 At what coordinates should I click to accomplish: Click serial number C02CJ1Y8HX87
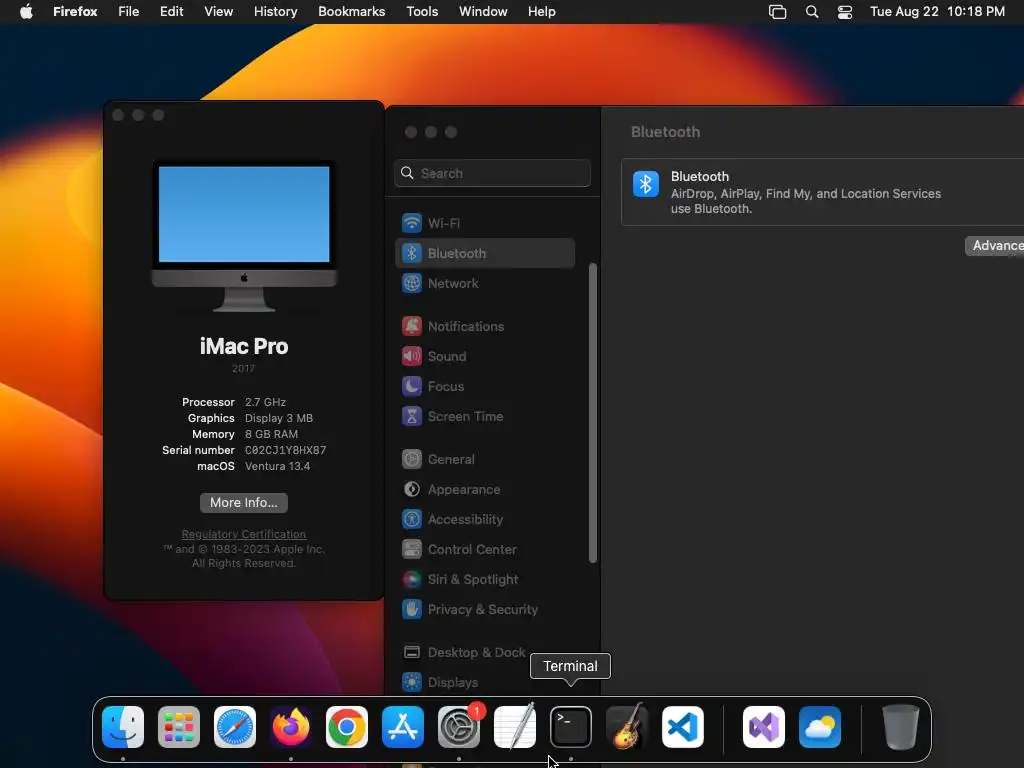tap(285, 450)
